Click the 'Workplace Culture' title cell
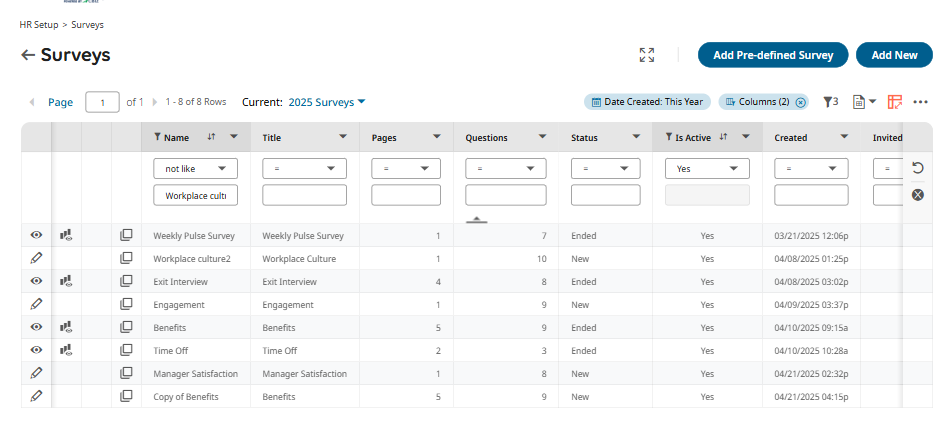The width and height of the screenshot is (952, 448). click(299, 258)
